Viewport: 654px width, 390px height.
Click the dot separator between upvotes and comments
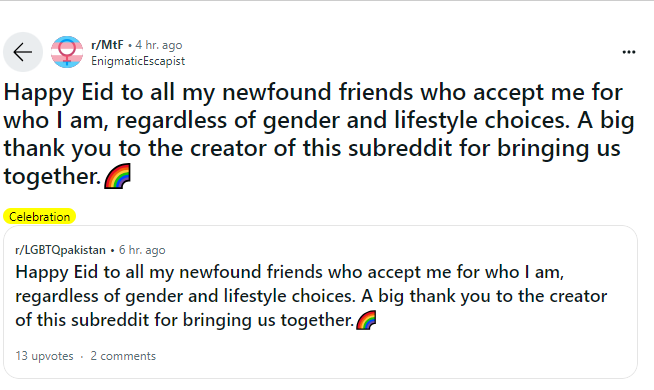[x=82, y=357]
